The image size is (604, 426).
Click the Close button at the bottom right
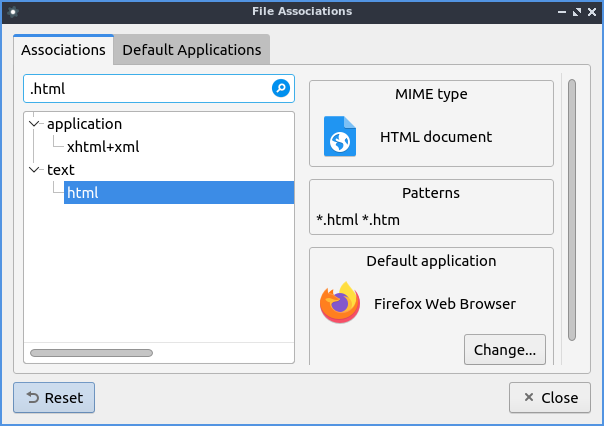pos(549,397)
